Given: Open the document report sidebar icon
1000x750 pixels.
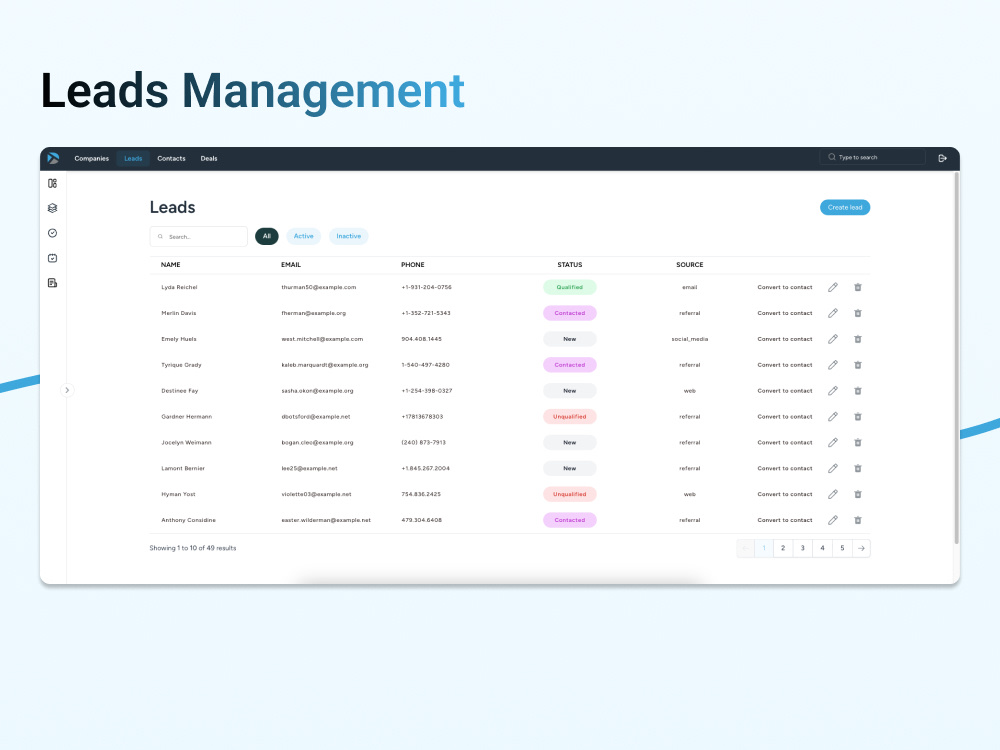Looking at the screenshot, I should (52, 283).
